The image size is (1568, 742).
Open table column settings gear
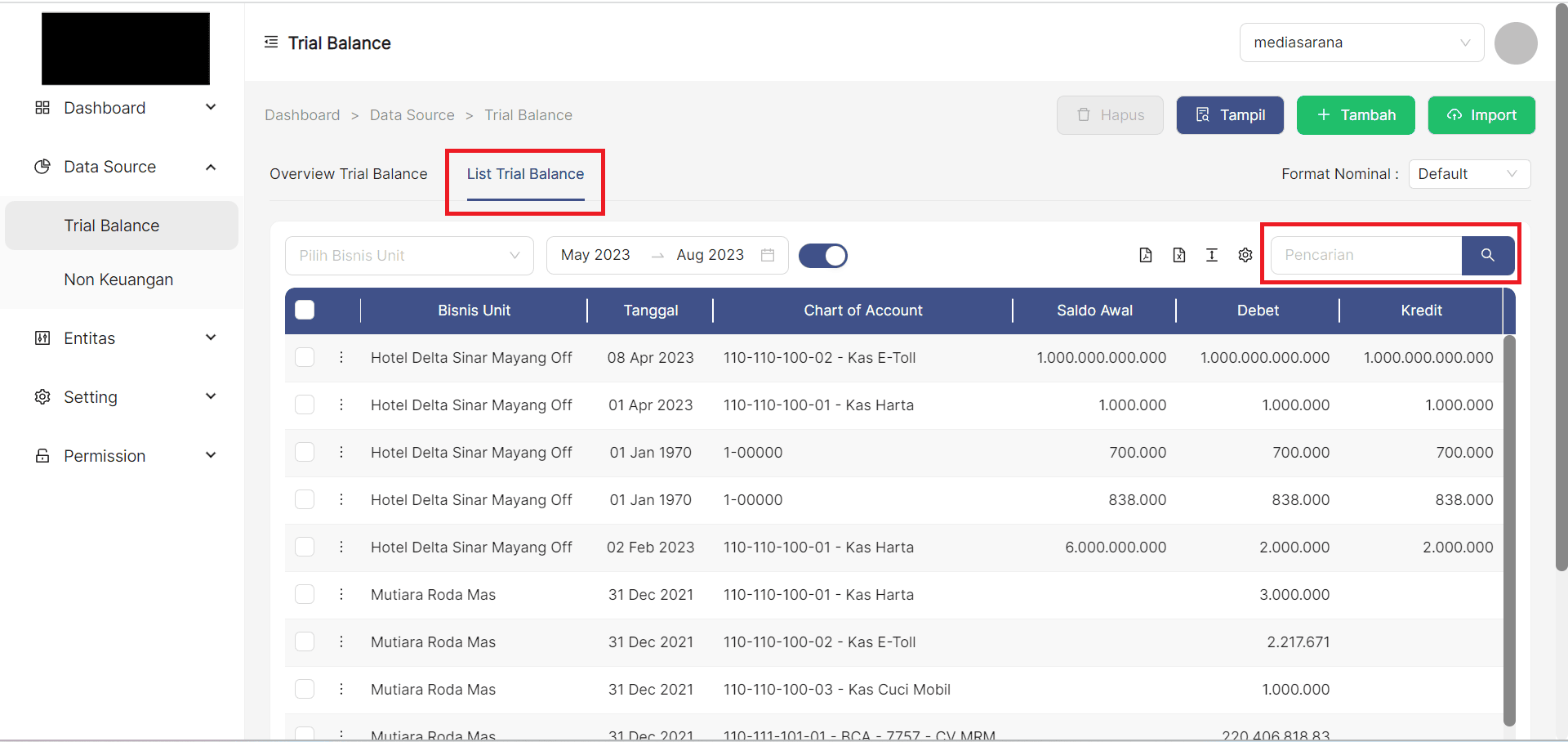(1245, 255)
